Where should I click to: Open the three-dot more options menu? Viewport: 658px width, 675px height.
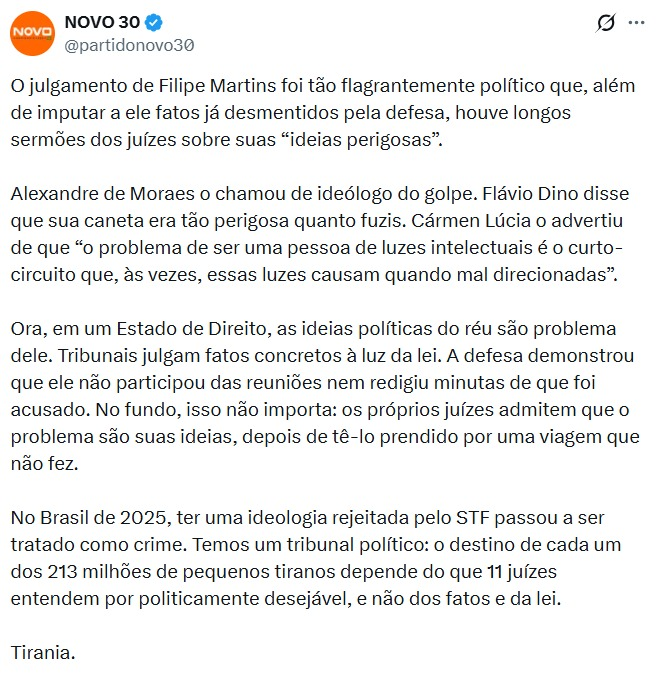click(x=636, y=22)
